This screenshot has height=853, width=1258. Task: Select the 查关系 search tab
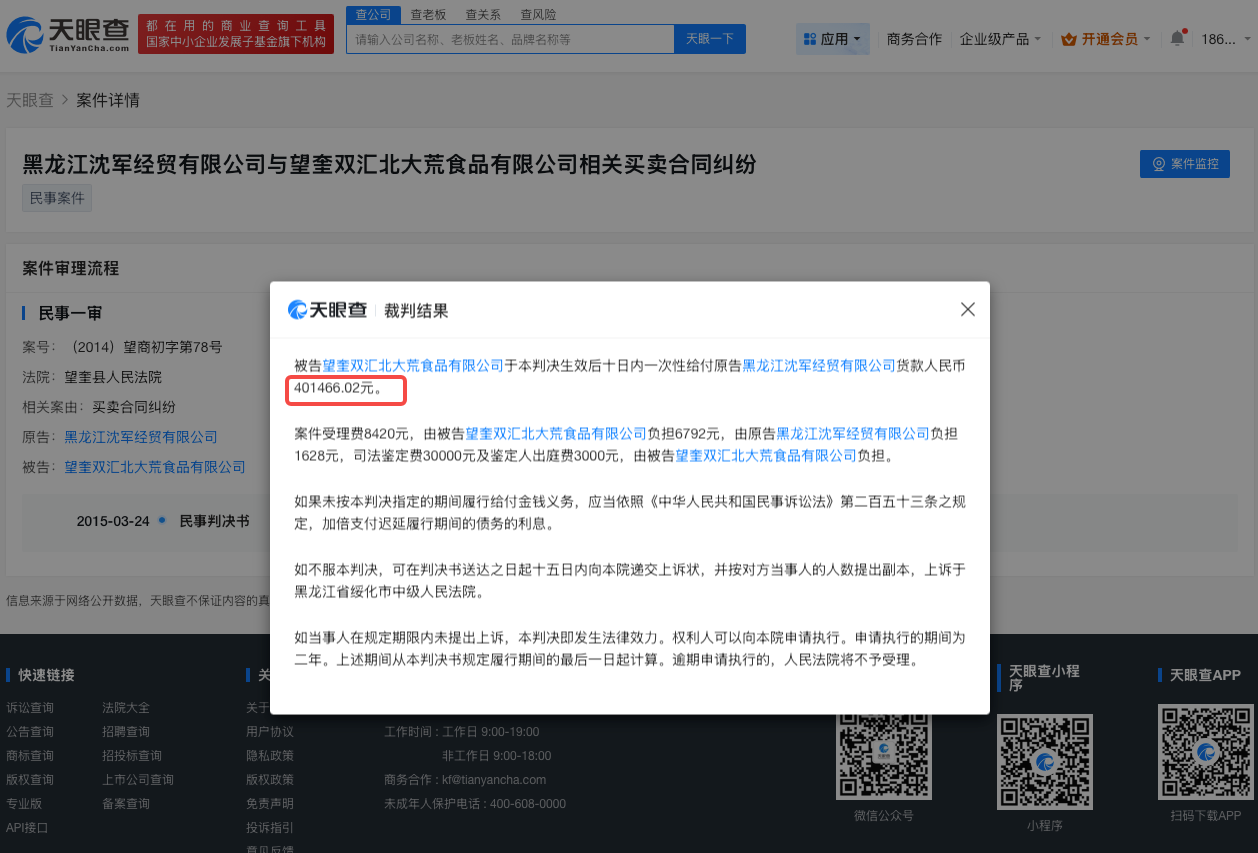pyautogui.click(x=483, y=14)
